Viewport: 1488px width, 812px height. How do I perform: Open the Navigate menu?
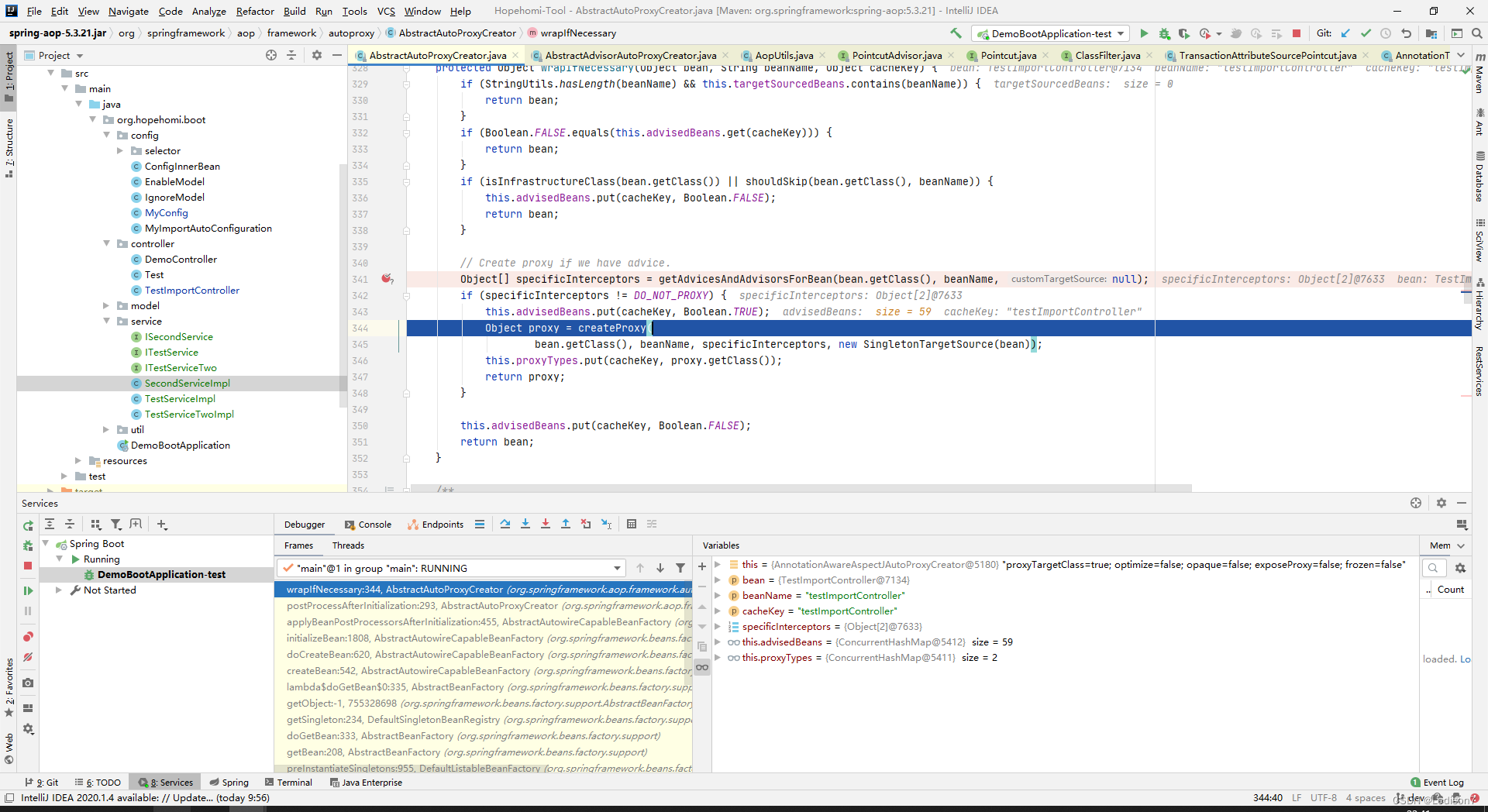(129, 11)
